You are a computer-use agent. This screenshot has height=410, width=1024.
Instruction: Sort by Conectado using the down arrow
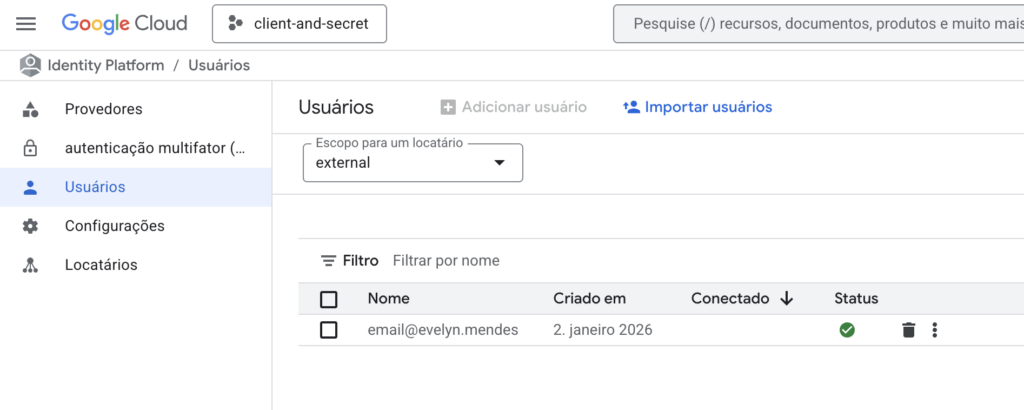(787, 298)
